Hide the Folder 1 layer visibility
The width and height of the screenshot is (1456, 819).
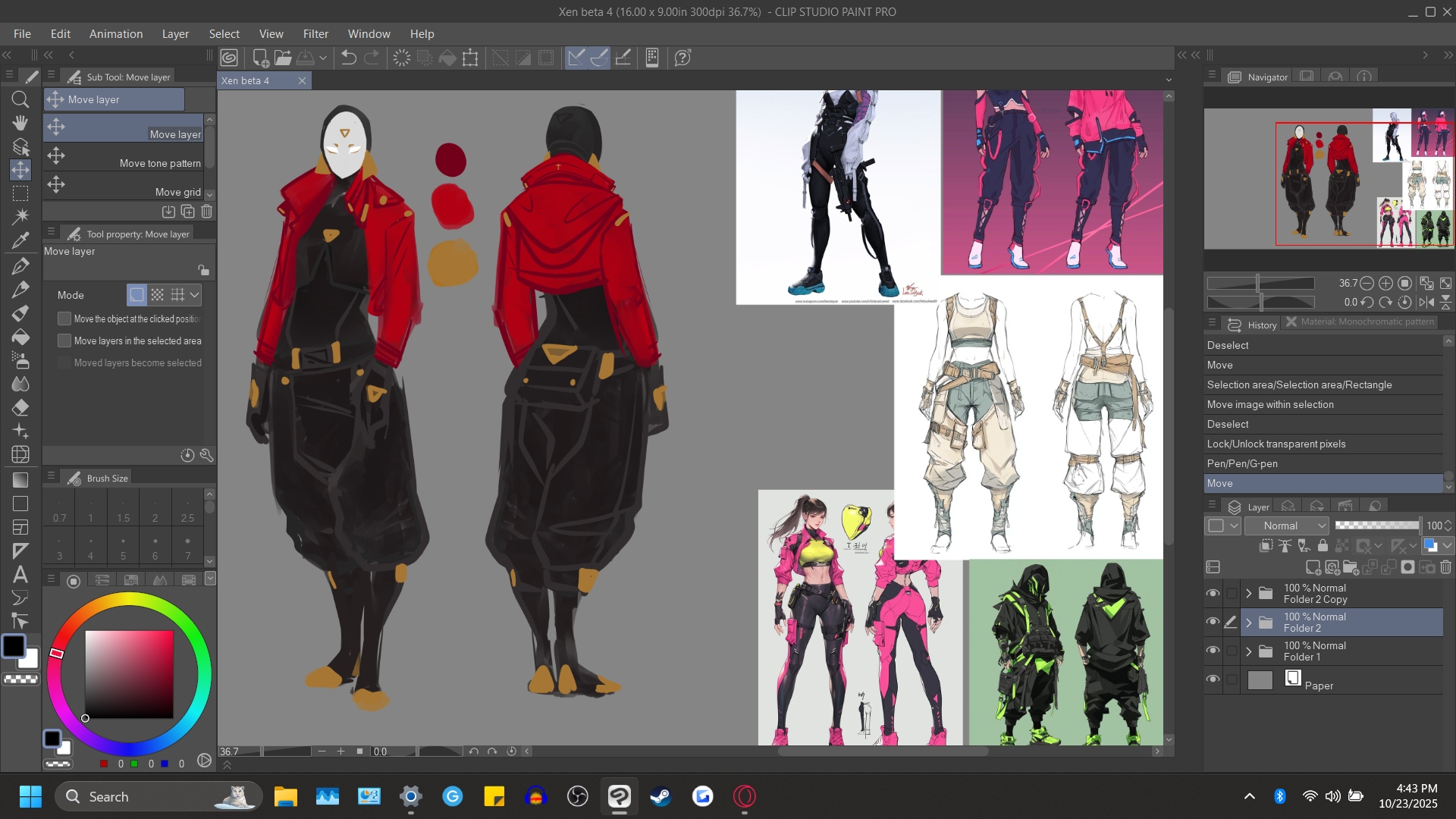(1213, 651)
